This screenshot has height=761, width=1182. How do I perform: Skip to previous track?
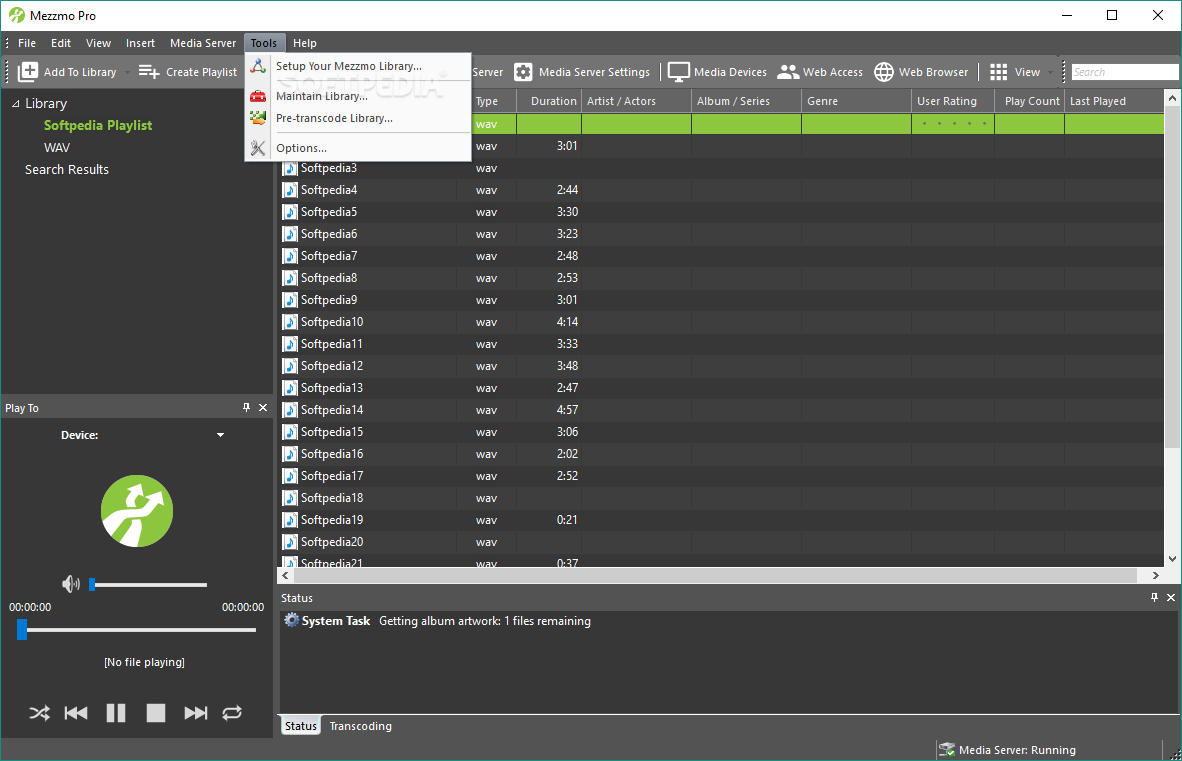pos(76,713)
